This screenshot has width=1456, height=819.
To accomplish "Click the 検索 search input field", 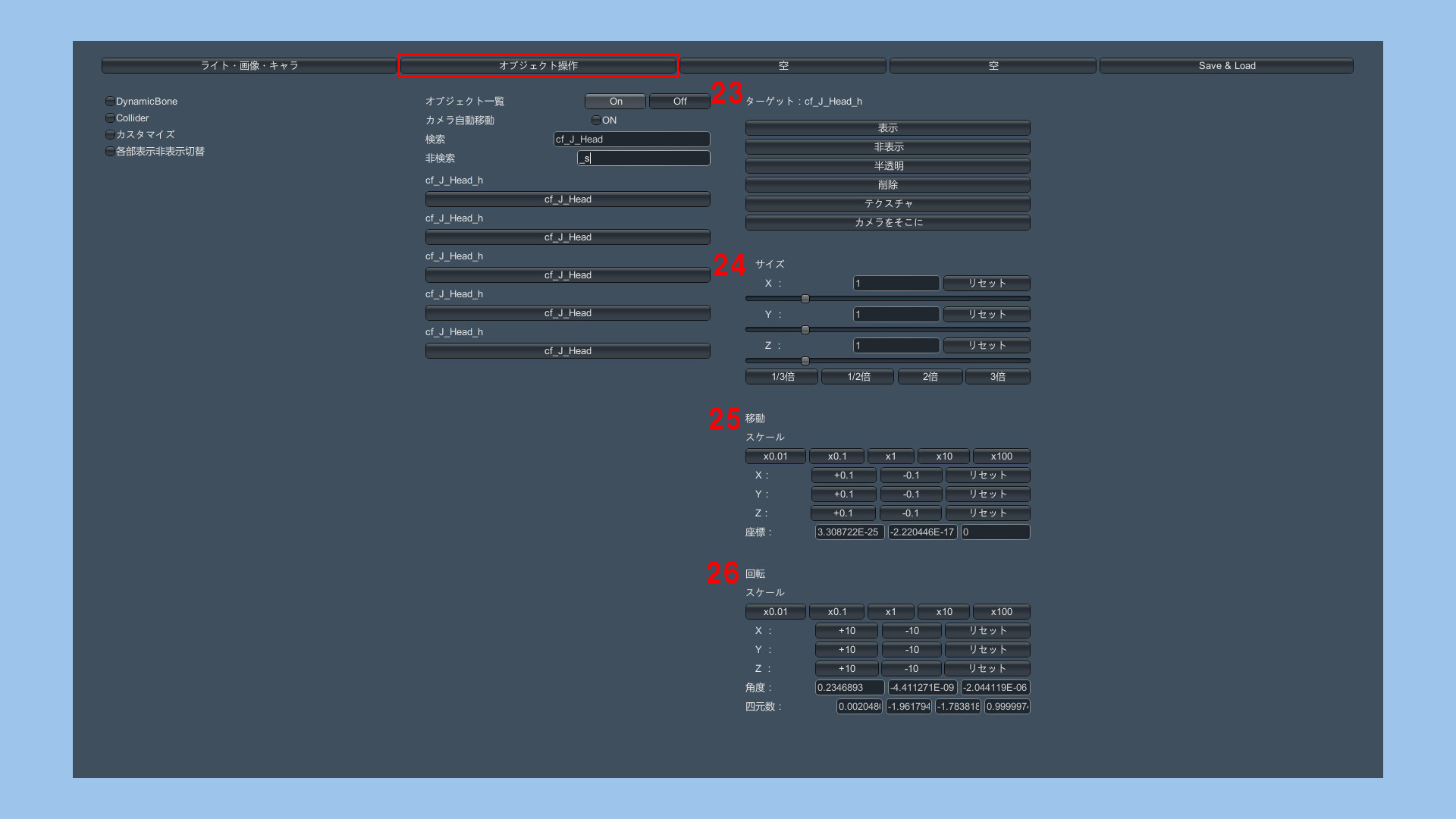I will (632, 139).
